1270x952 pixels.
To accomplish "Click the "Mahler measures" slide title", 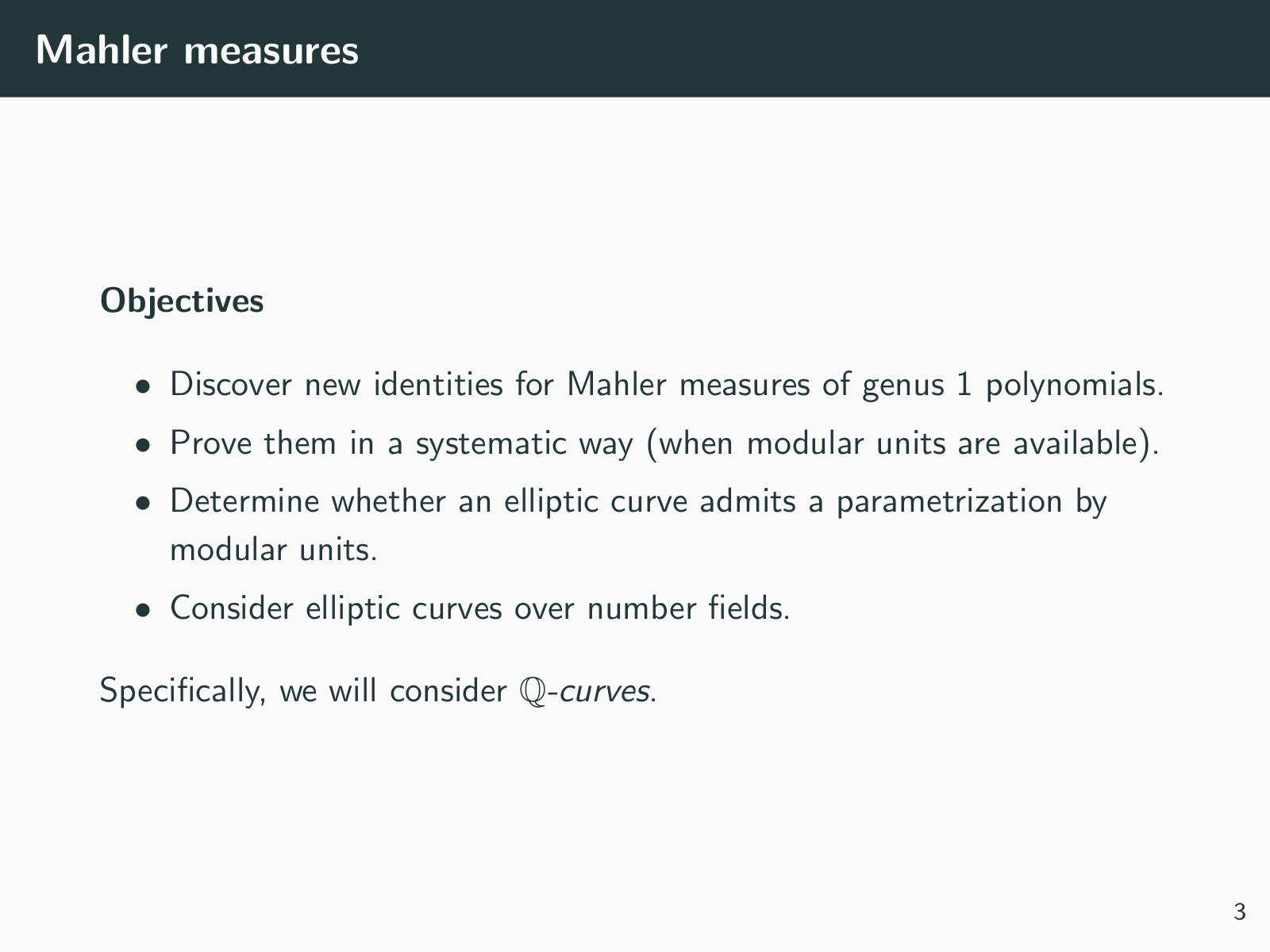I will point(197,49).
